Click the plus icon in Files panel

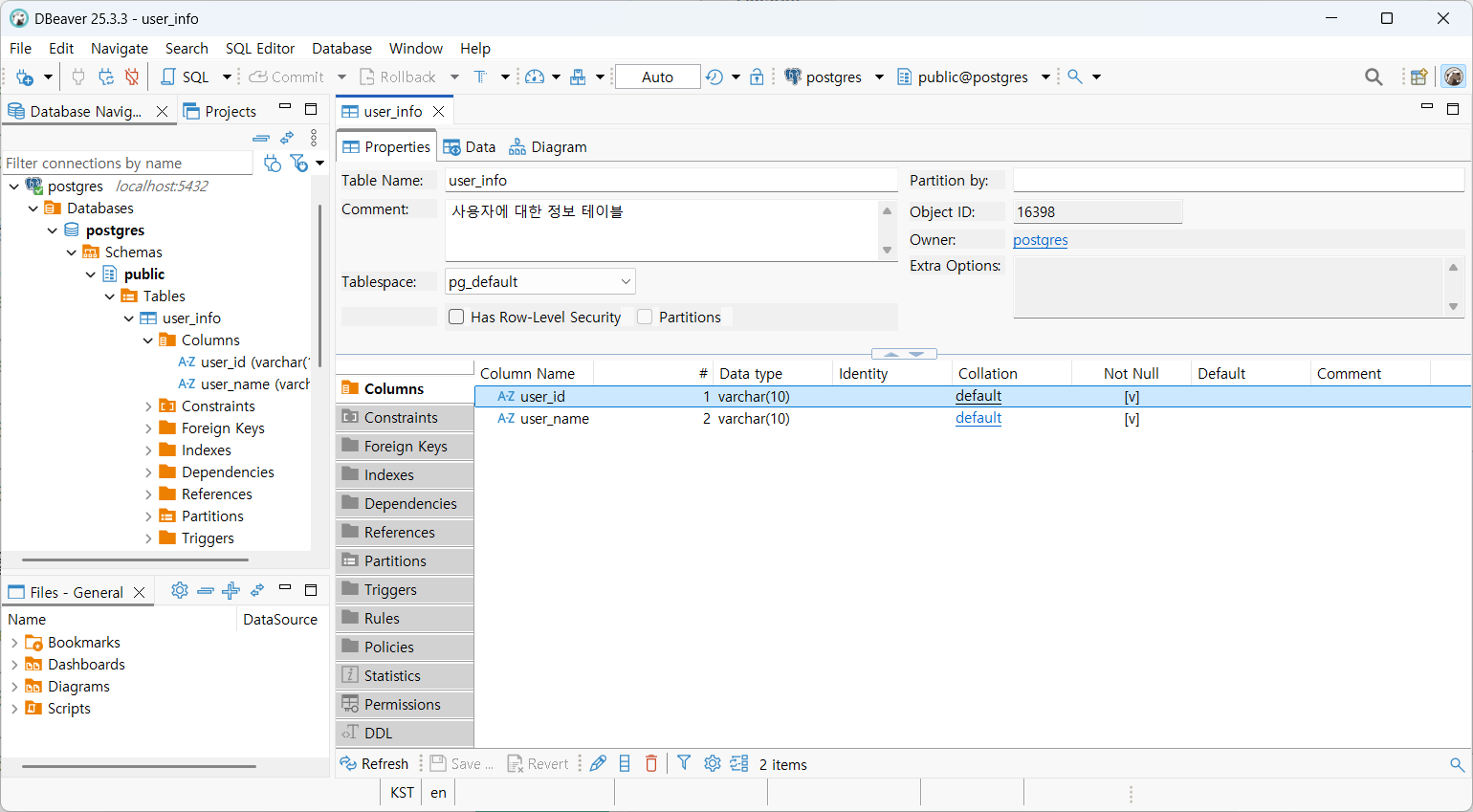click(231, 591)
